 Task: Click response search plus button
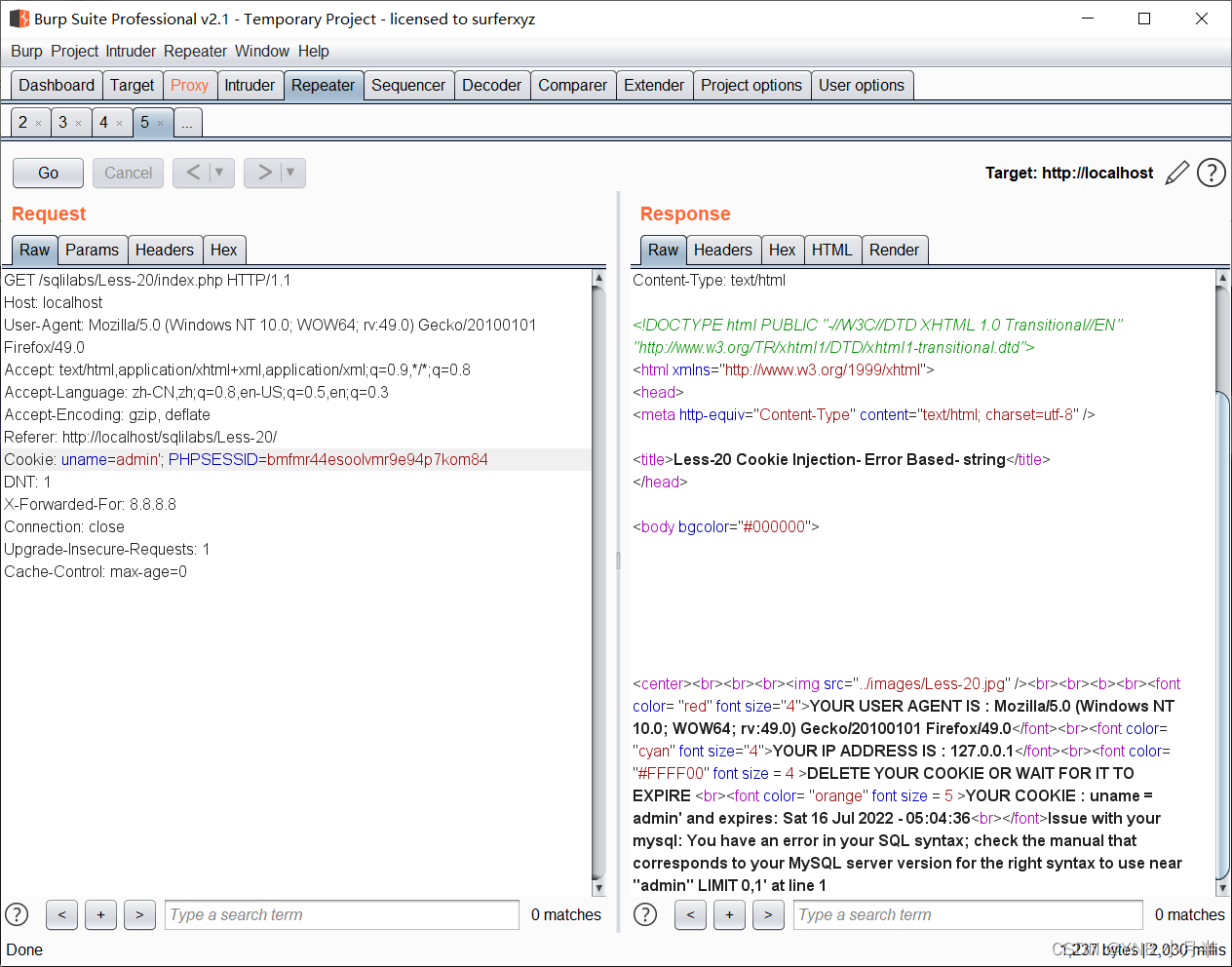[729, 914]
